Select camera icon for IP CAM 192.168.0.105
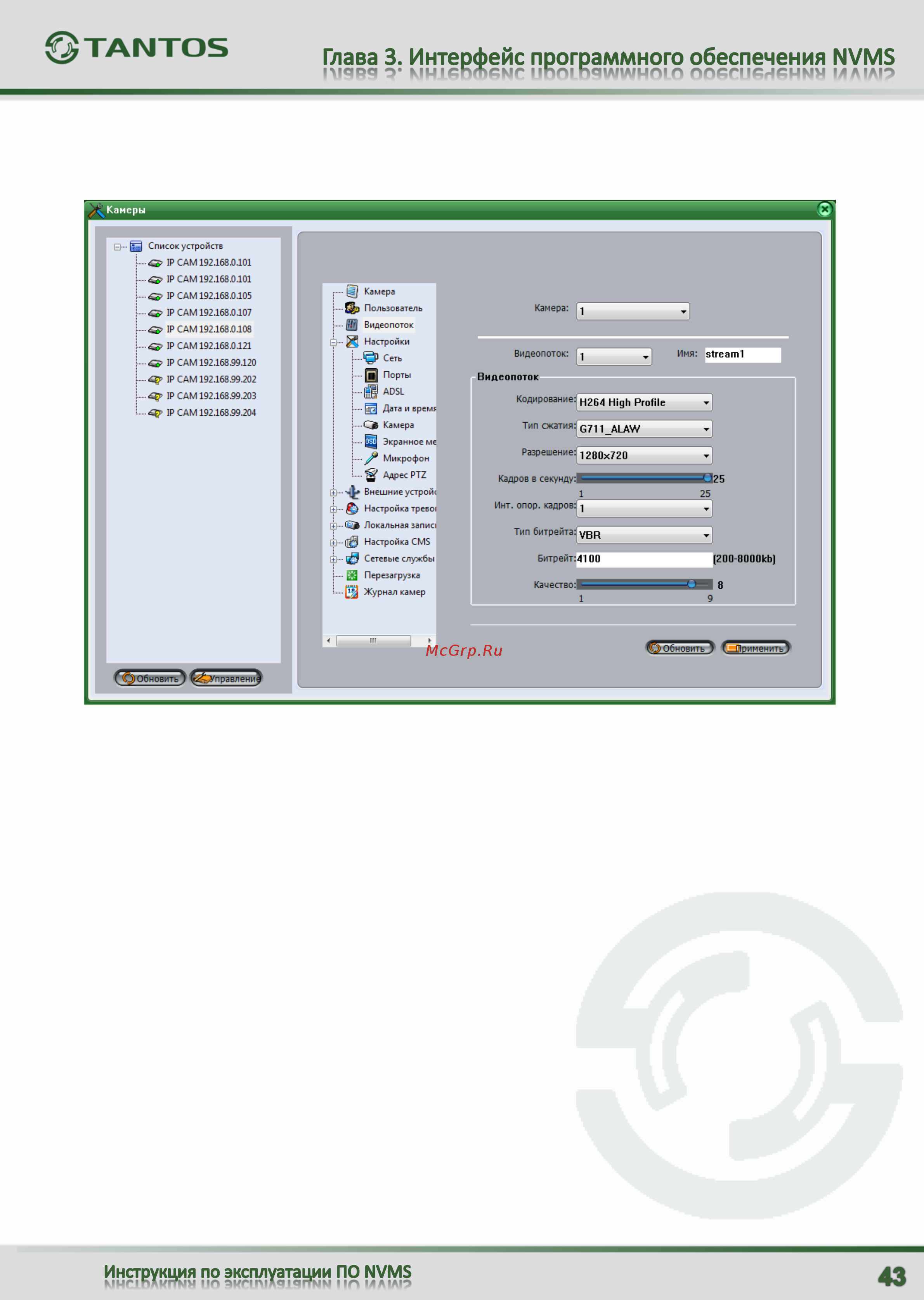Image resolution: width=924 pixels, height=1300 pixels. (155, 296)
